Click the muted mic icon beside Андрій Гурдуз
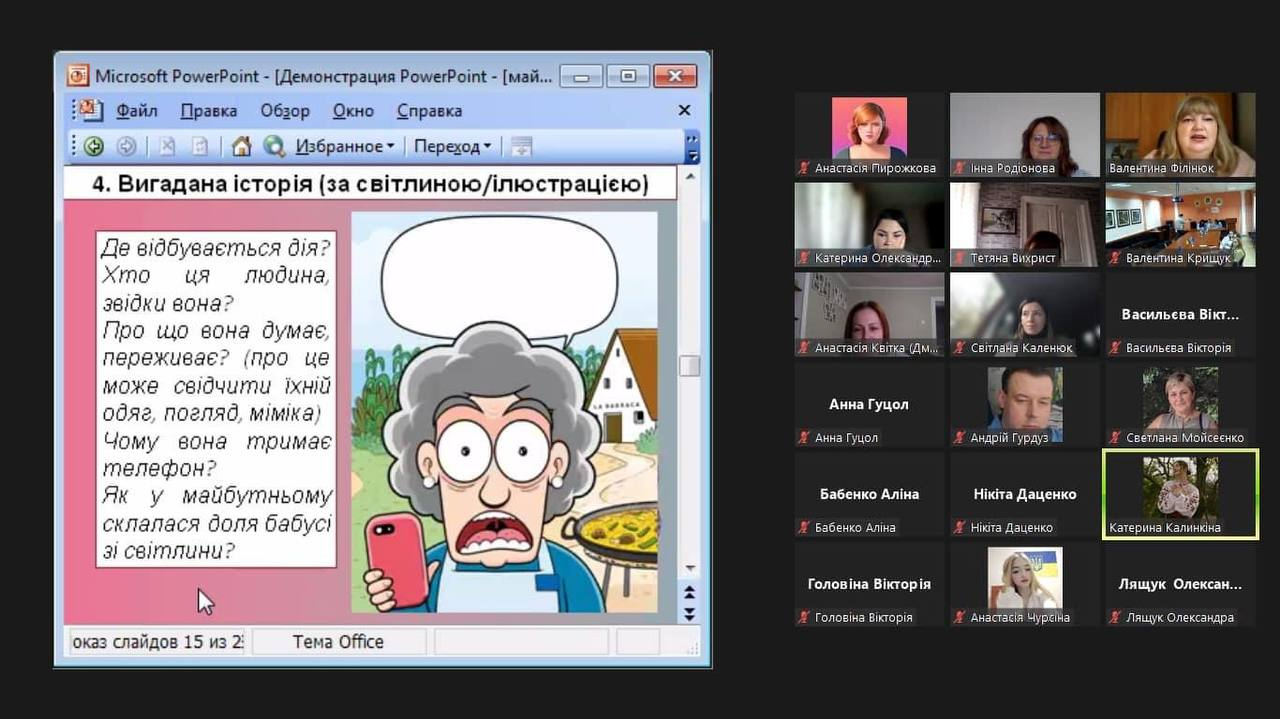Viewport: 1280px width, 719px height. click(959, 438)
